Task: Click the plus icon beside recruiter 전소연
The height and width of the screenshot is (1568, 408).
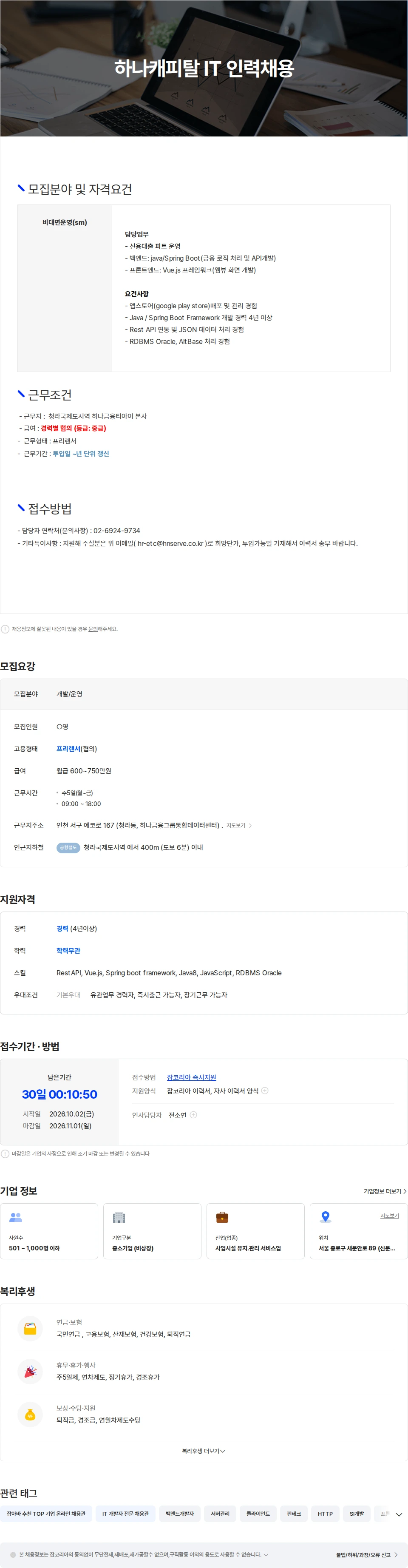Action: pos(193,1115)
